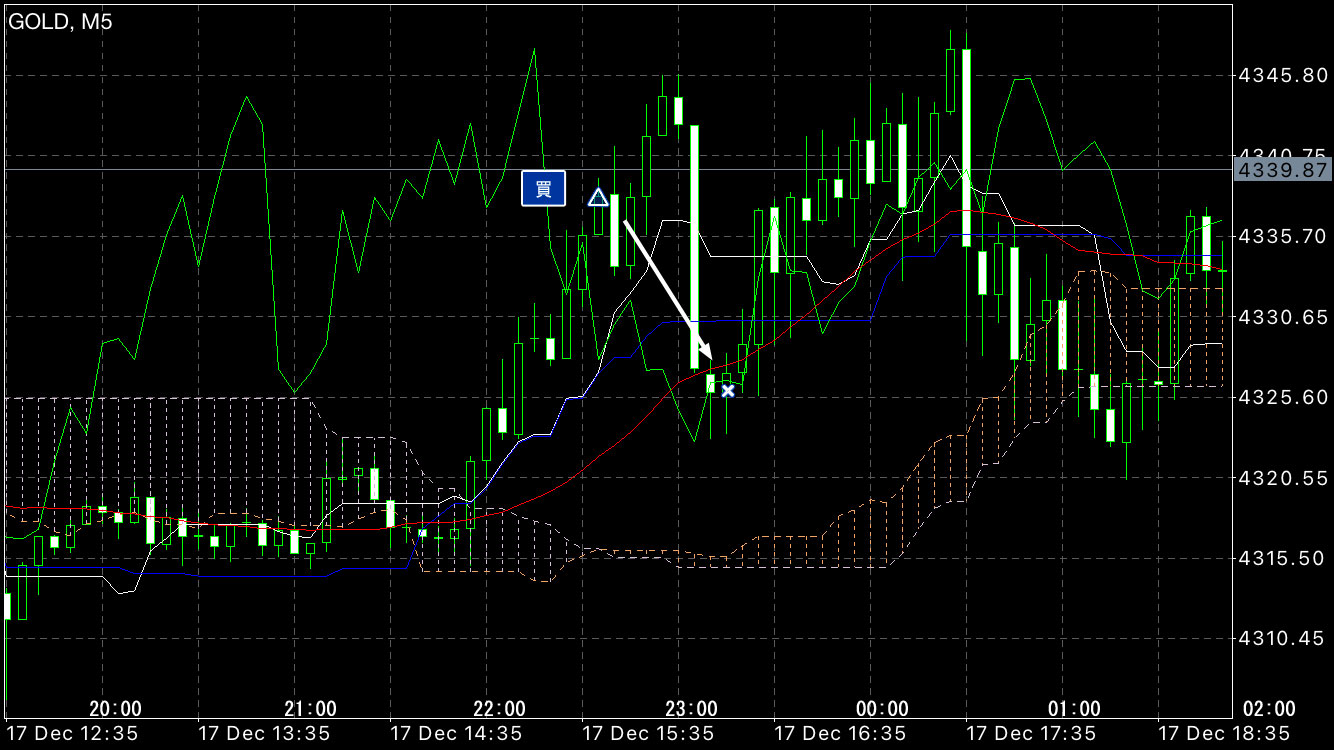Click the 00:00 time axis label
This screenshot has height=750, width=1334.
(x=882, y=709)
